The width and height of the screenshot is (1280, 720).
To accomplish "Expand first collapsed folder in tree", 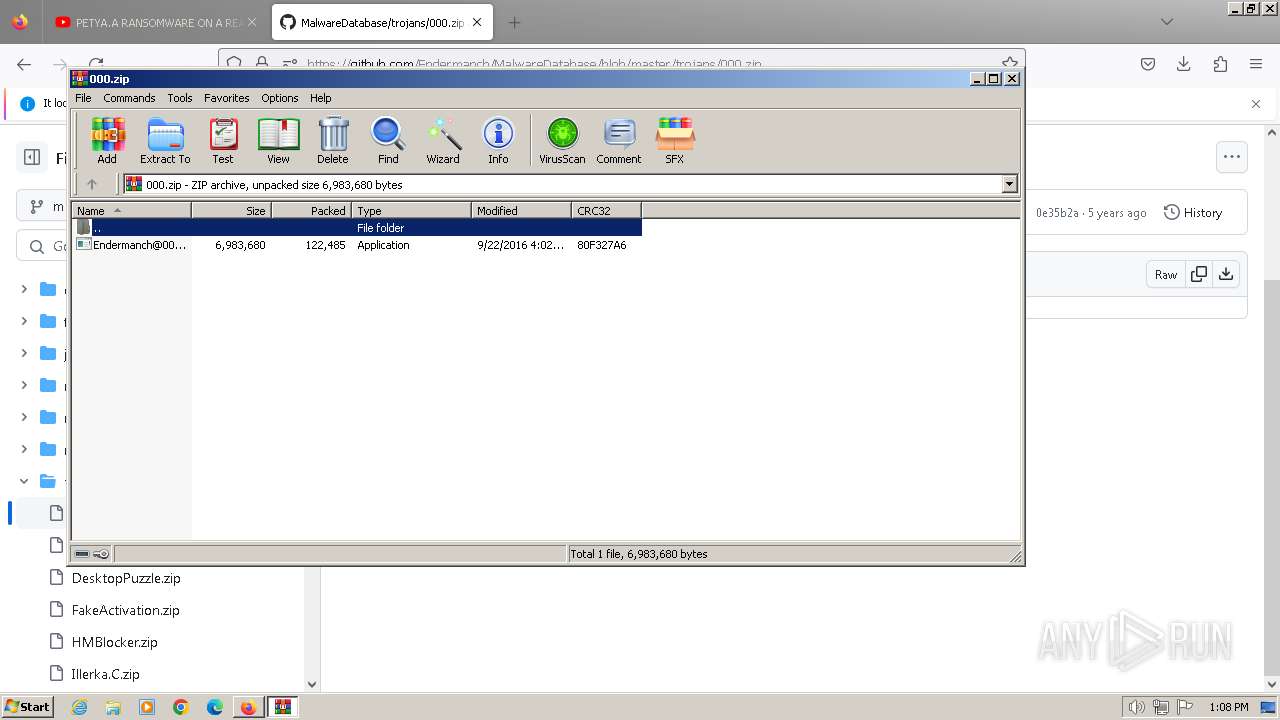I will coord(24,289).
